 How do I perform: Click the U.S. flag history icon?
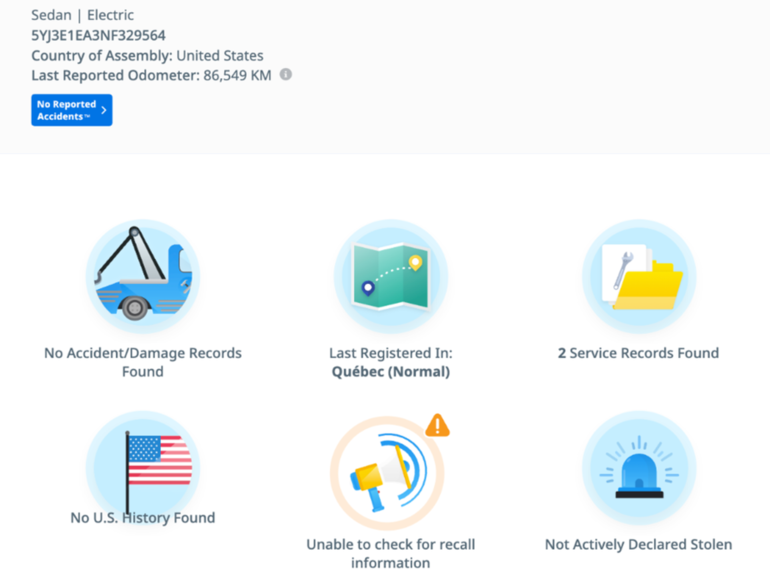point(142,467)
